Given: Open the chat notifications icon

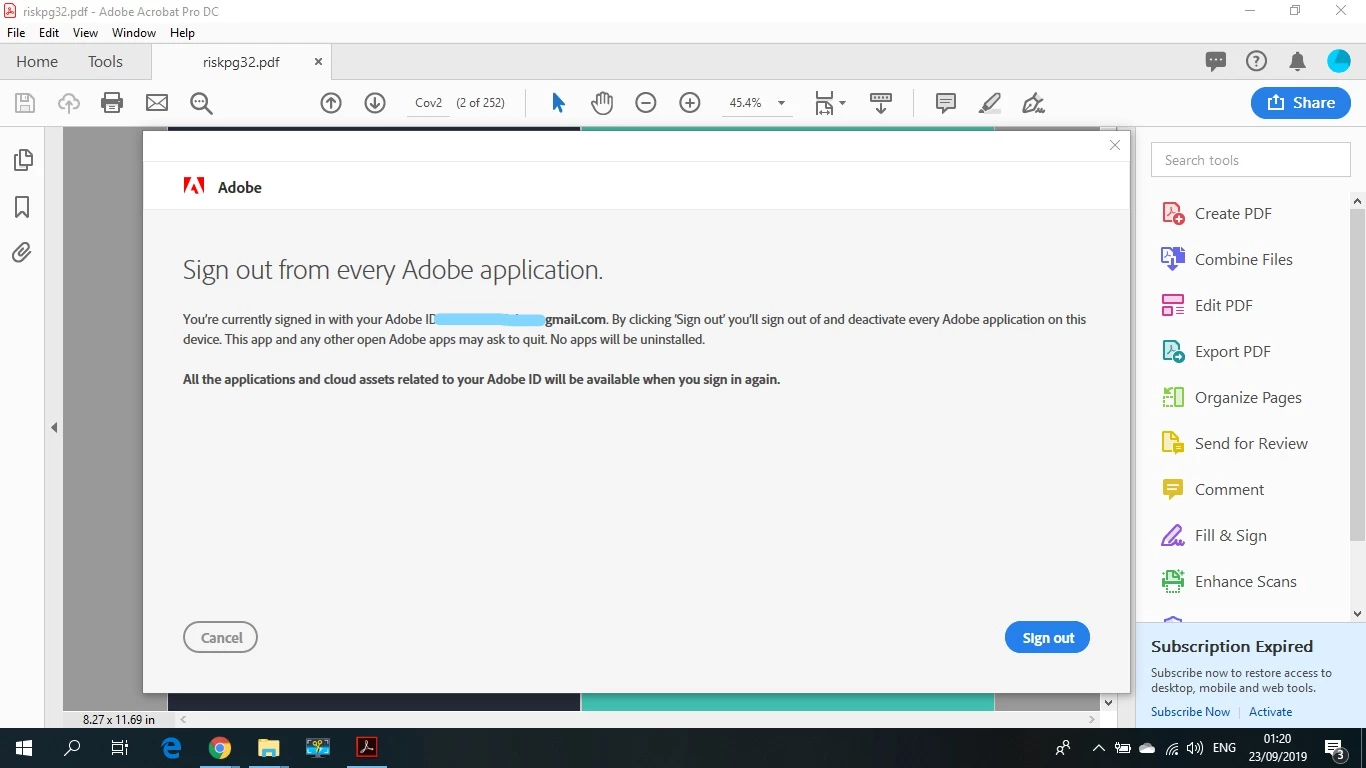Looking at the screenshot, I should point(1216,61).
